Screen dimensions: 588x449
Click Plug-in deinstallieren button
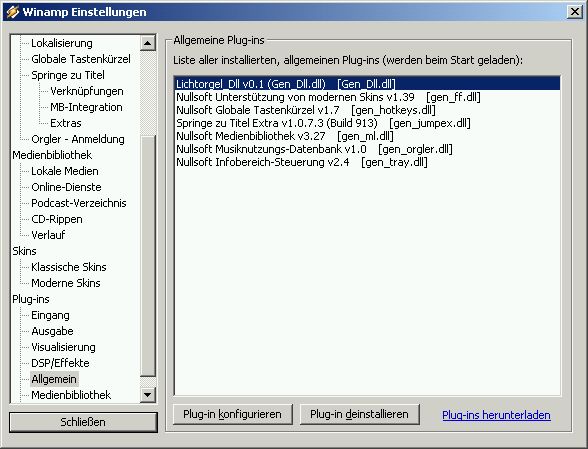359,414
